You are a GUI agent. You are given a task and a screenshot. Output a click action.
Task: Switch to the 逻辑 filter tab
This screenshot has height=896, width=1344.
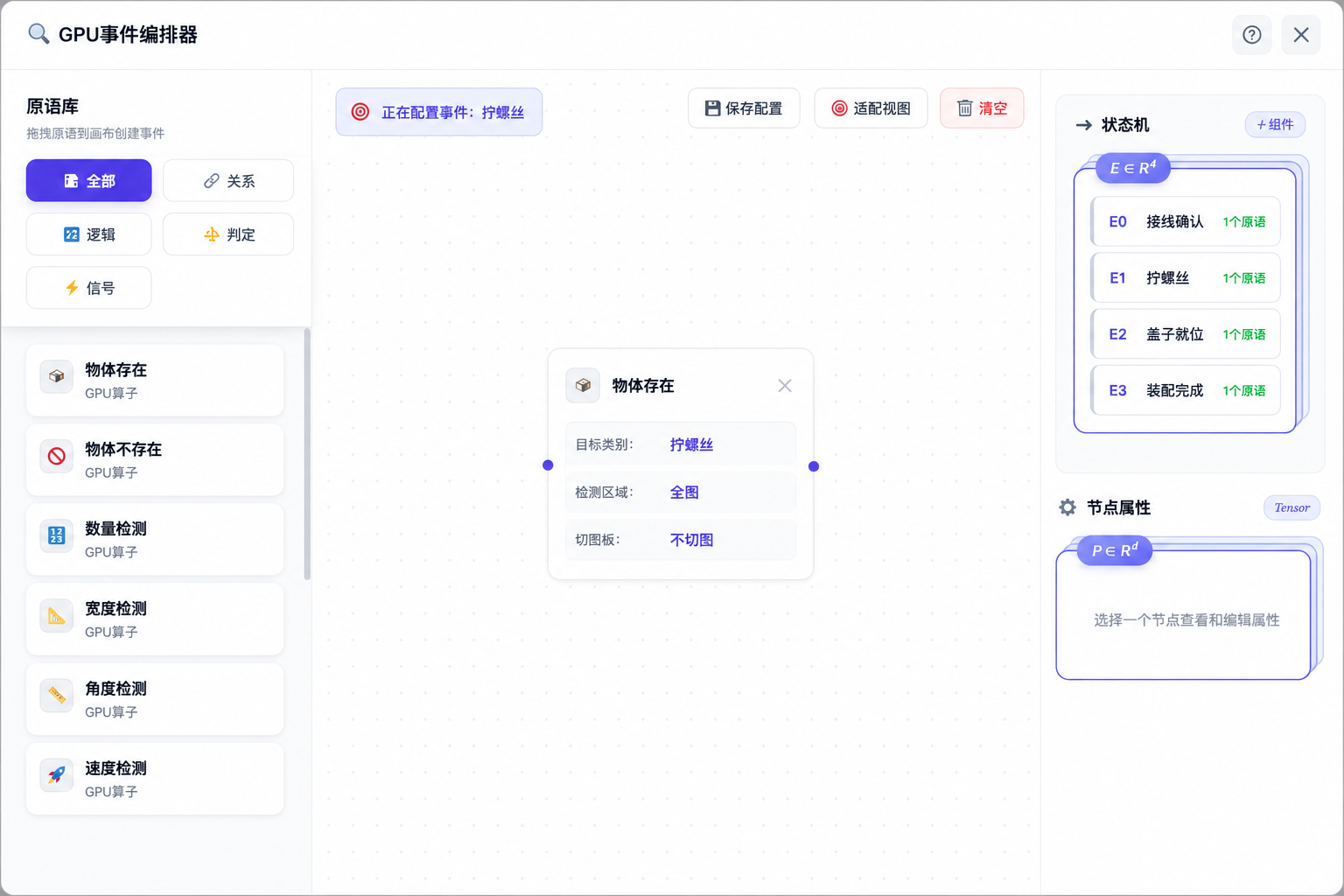(89, 234)
